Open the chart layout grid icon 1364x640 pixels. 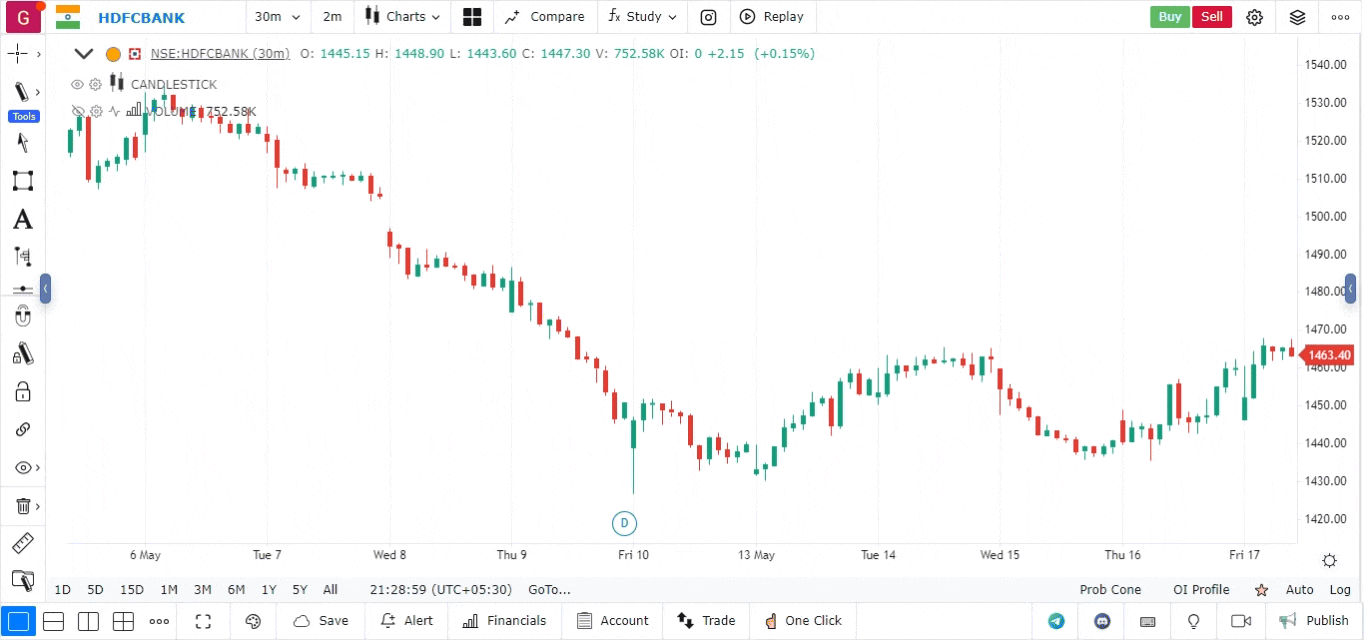click(472, 17)
